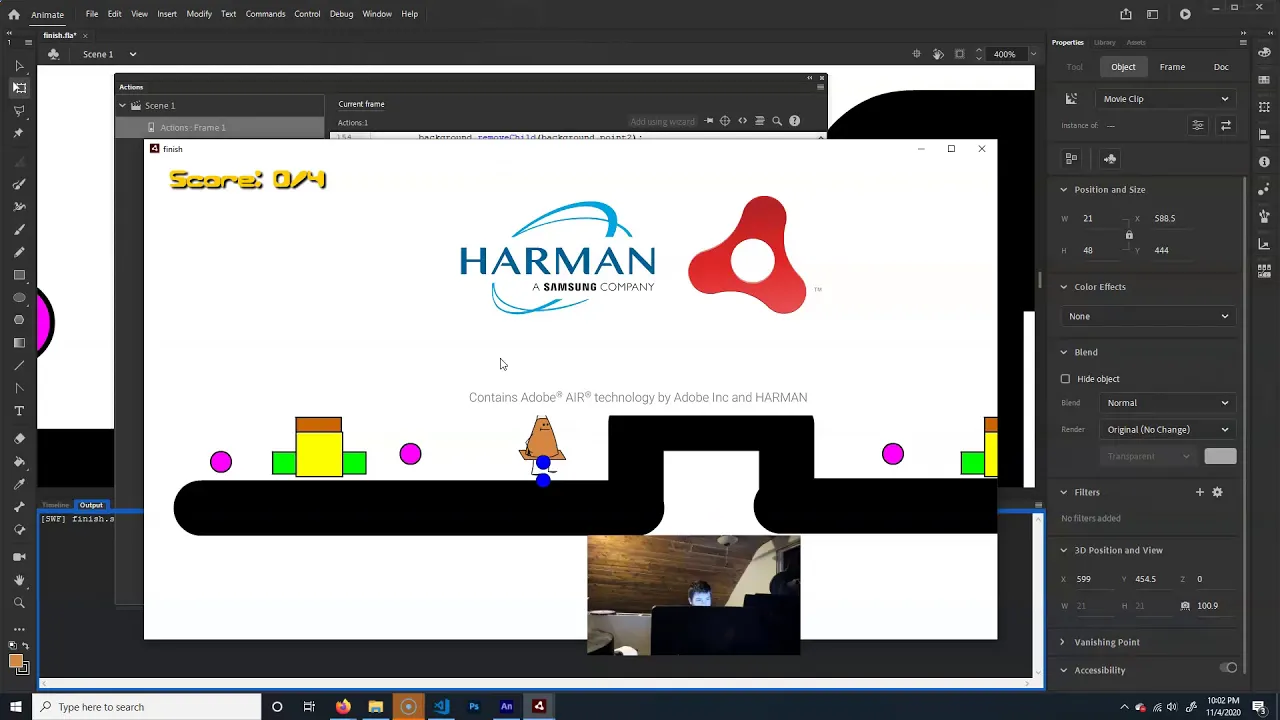The image size is (1280, 720).
Task: Open the Debug menu
Action: pyautogui.click(x=341, y=14)
